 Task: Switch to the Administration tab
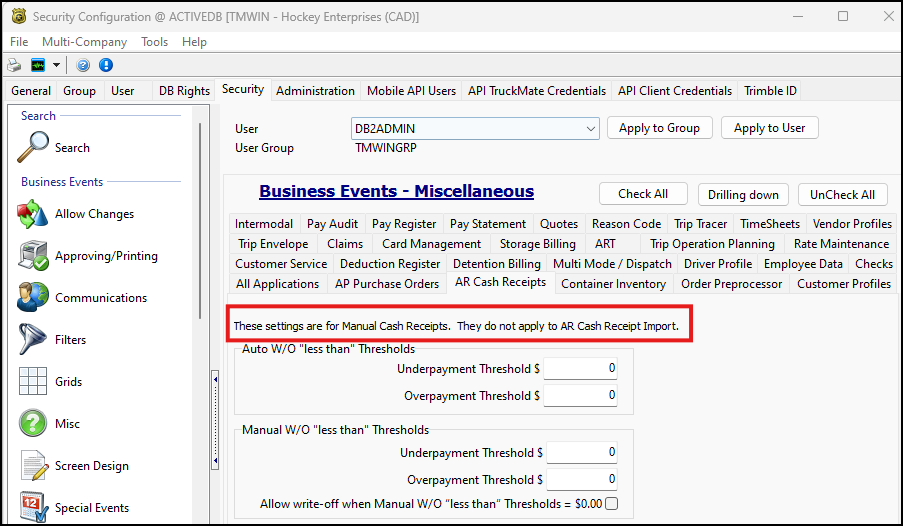tap(315, 91)
